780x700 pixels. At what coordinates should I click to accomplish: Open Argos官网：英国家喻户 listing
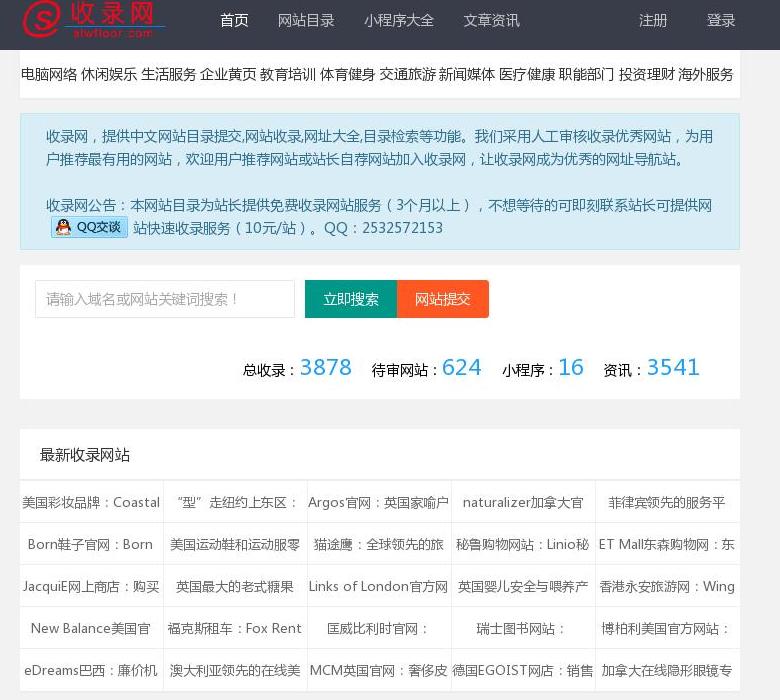tap(379, 502)
